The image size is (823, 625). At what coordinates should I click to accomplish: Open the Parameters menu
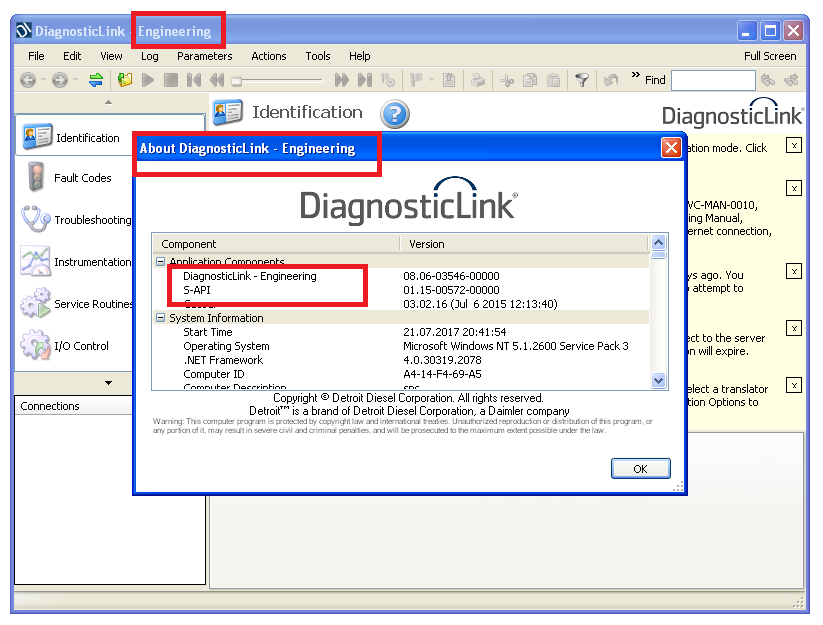pyautogui.click(x=205, y=56)
